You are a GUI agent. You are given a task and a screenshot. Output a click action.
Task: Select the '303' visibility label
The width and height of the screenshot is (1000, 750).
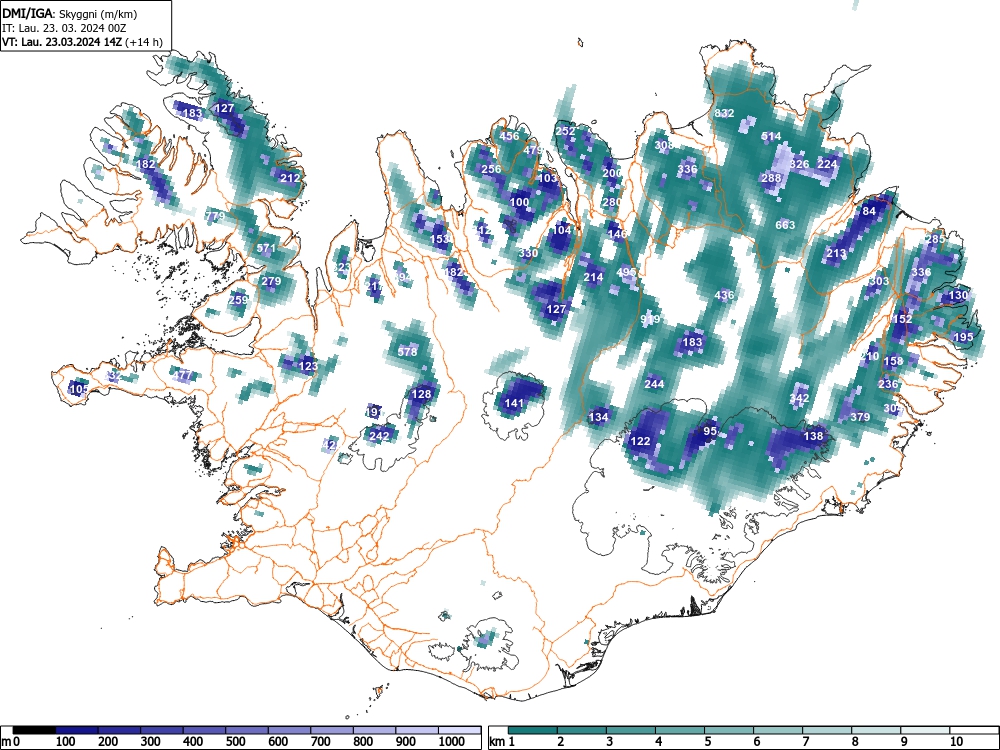click(x=879, y=281)
